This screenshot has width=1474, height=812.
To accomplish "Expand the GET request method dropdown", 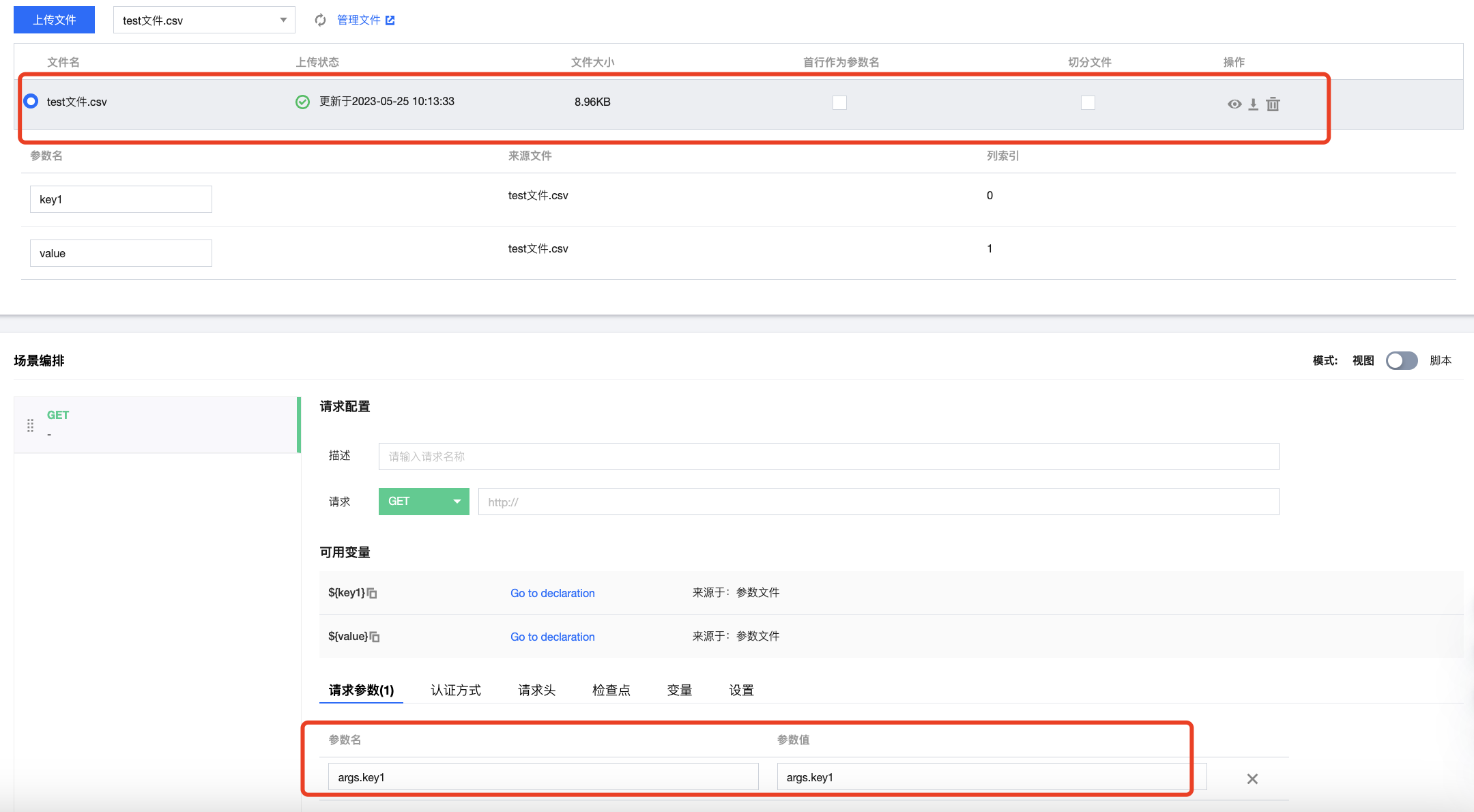I will click(424, 502).
